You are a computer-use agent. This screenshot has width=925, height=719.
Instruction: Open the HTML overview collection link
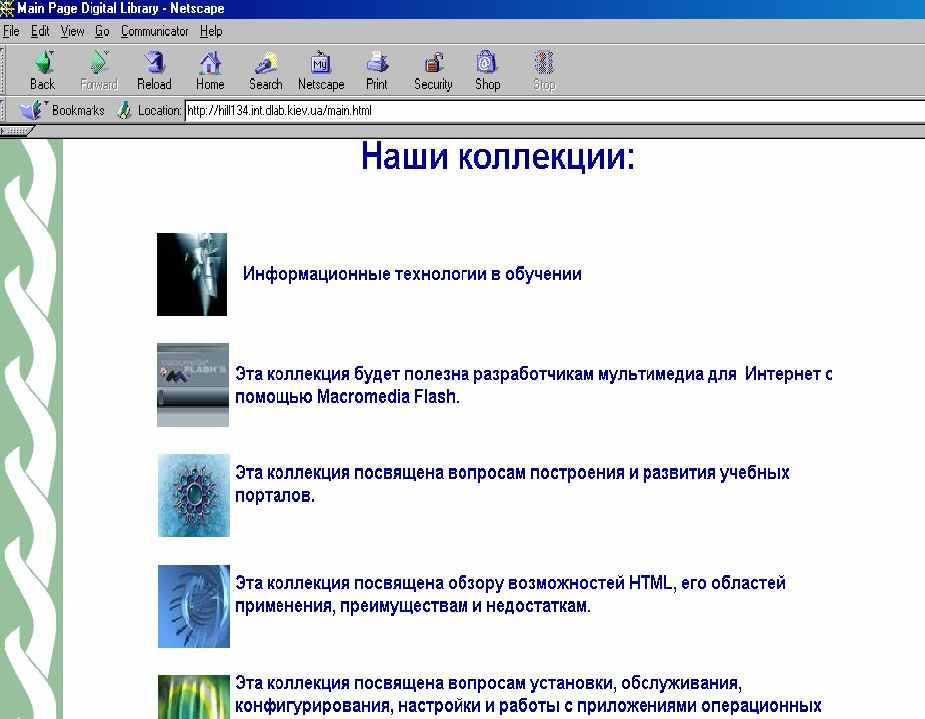[510, 594]
